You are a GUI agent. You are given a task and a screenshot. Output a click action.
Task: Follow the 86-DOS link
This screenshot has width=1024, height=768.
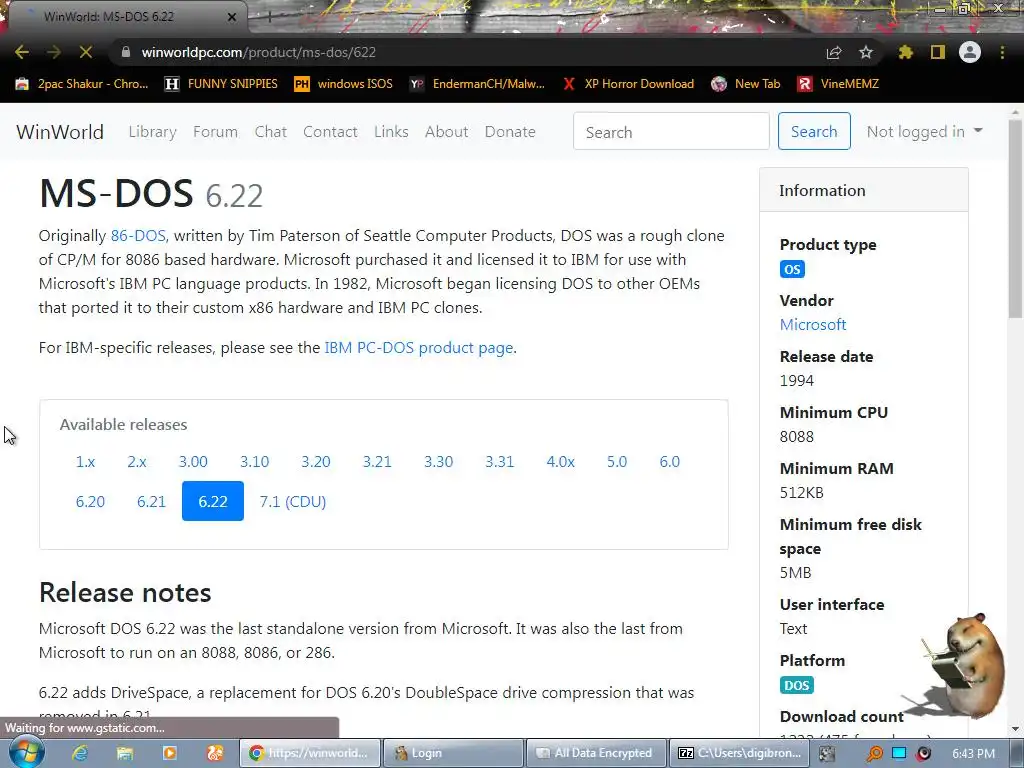click(x=138, y=236)
